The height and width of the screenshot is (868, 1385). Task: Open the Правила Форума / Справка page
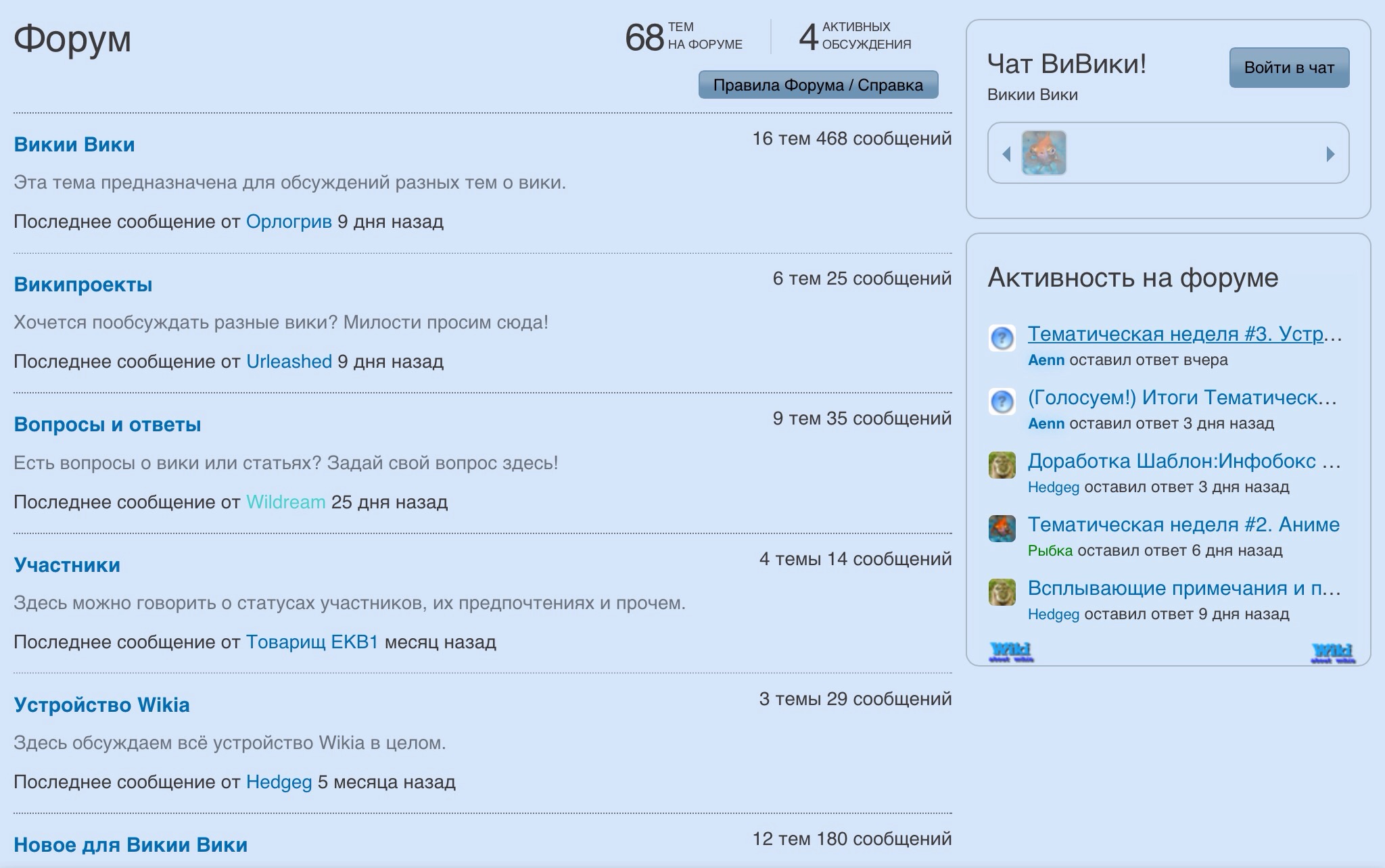822,85
